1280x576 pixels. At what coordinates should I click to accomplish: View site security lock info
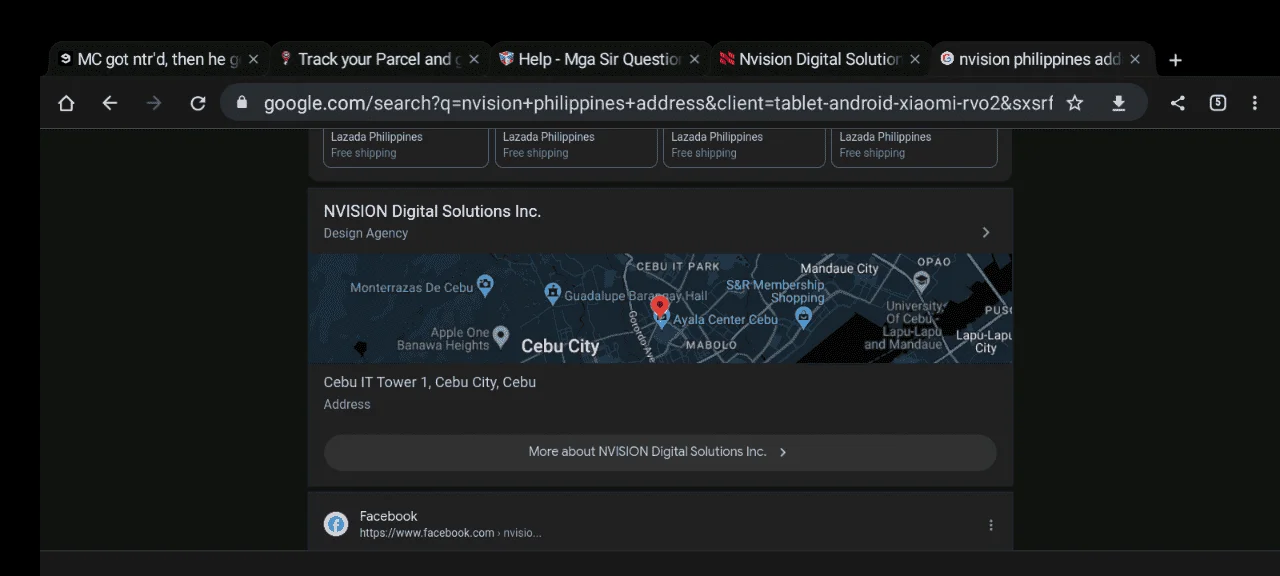point(241,103)
